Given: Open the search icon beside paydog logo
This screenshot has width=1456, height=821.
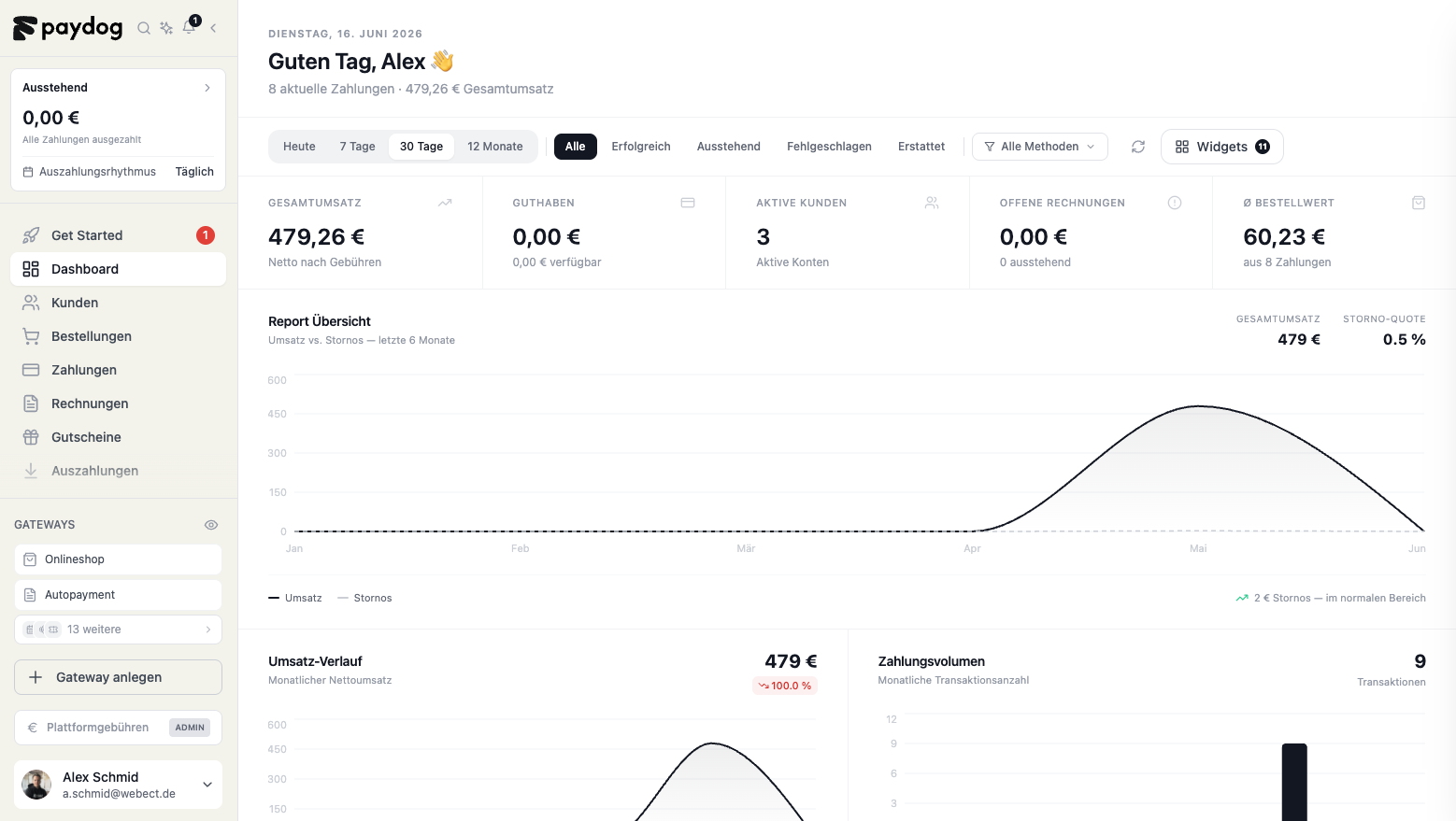Looking at the screenshot, I should [x=144, y=28].
